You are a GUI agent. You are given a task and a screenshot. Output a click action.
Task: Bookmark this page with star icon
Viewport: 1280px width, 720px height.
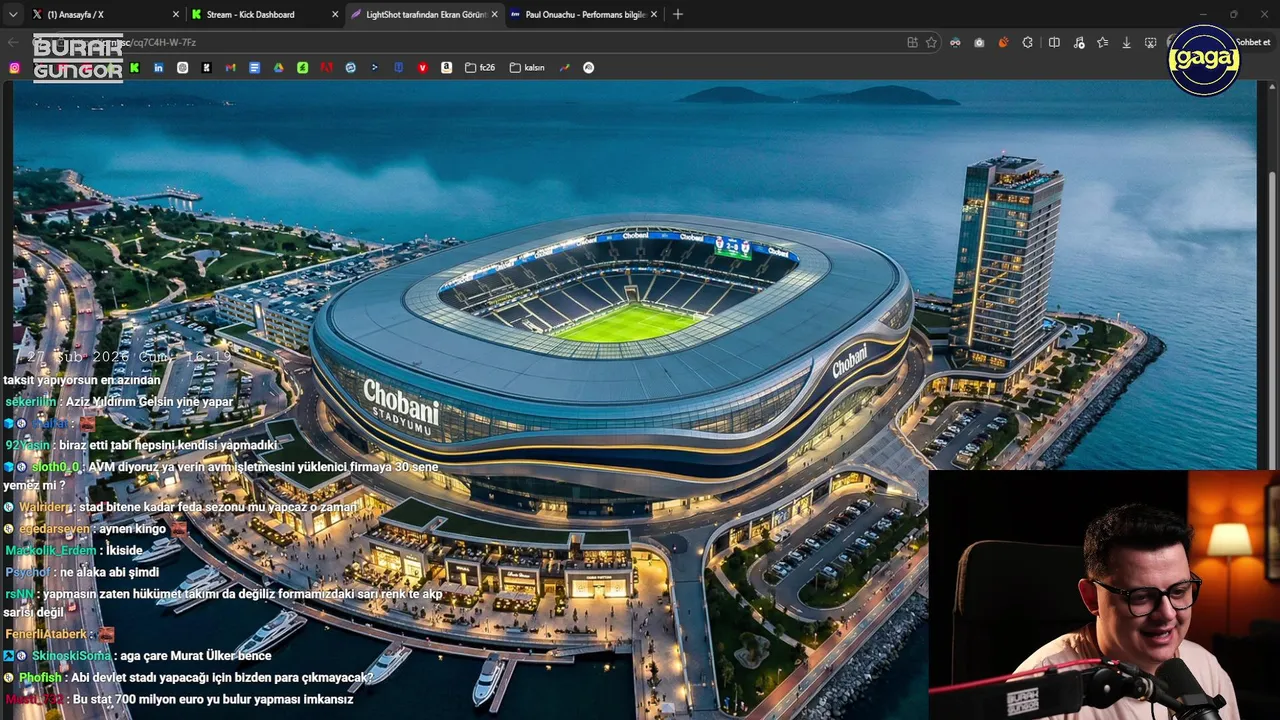point(931,42)
